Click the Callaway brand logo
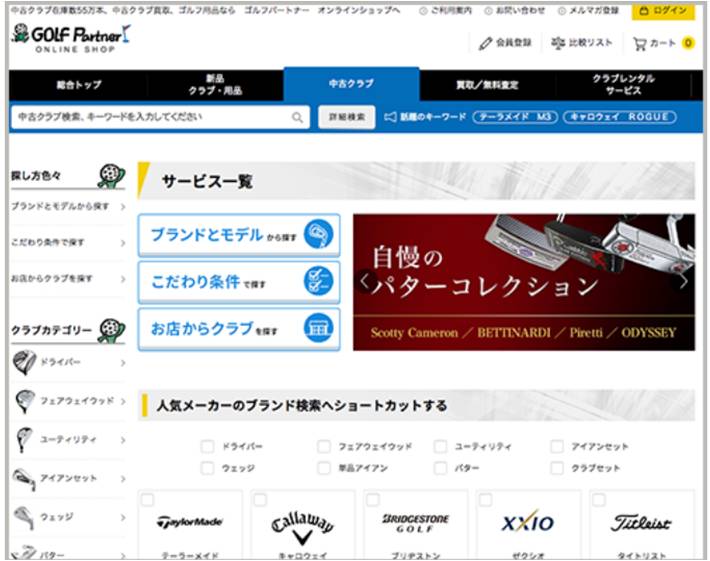Screen dimensions: 710x561 coord(302,527)
